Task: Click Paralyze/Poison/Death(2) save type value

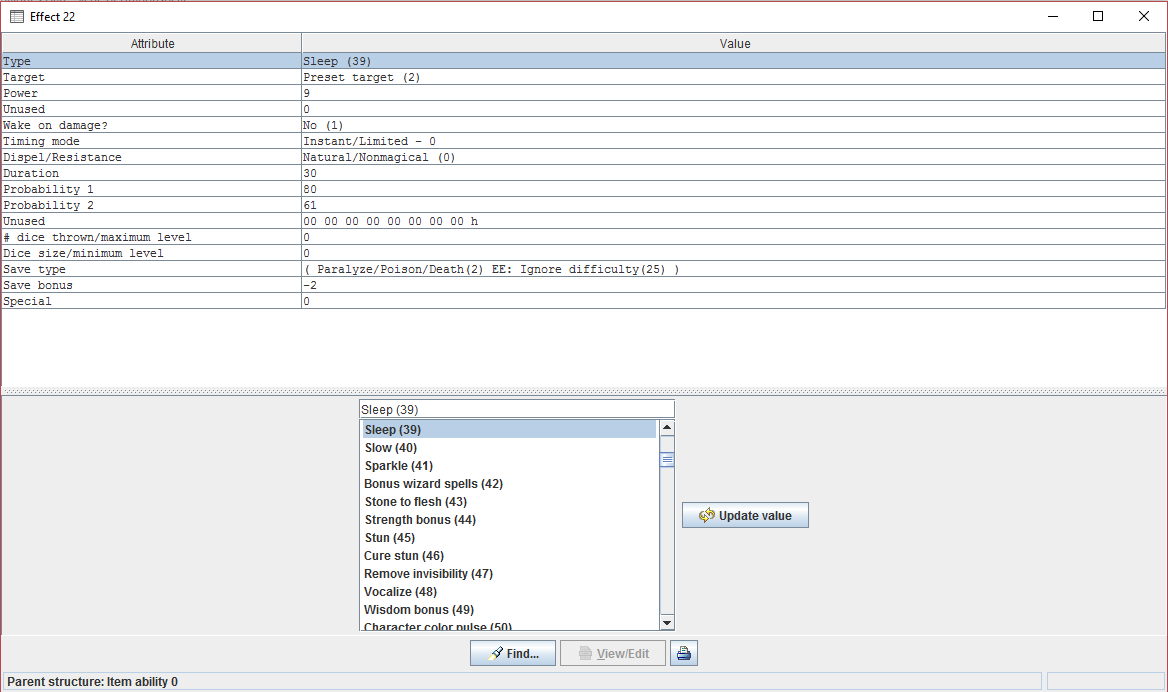Action: tap(734, 270)
